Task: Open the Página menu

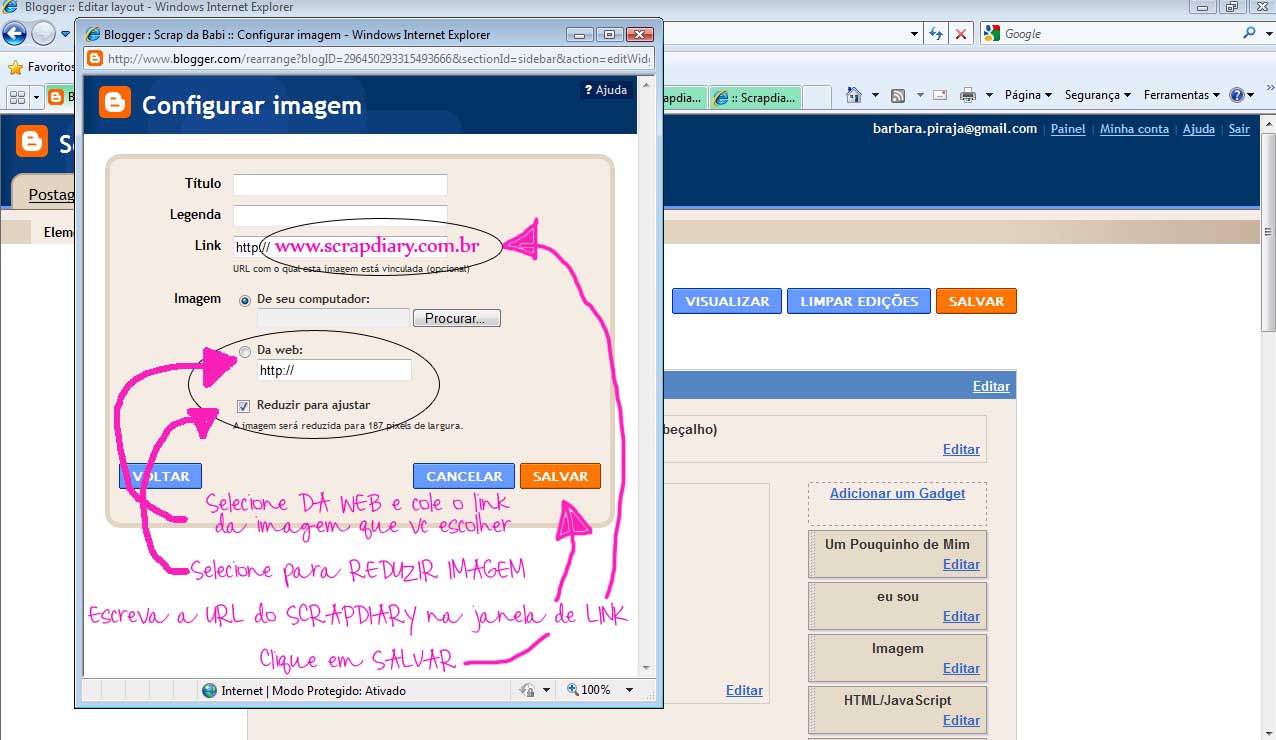Action: [x=1029, y=95]
